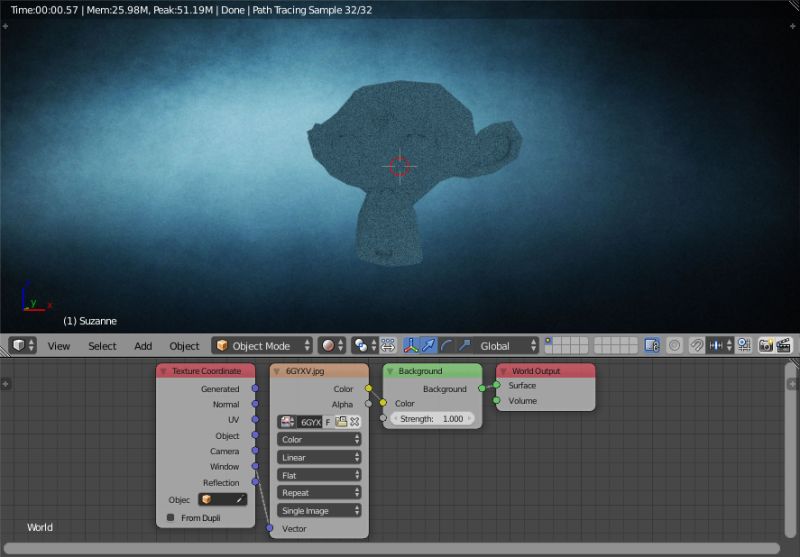Open the Linear interpolation dropdown
800x557 pixels.
pos(319,457)
